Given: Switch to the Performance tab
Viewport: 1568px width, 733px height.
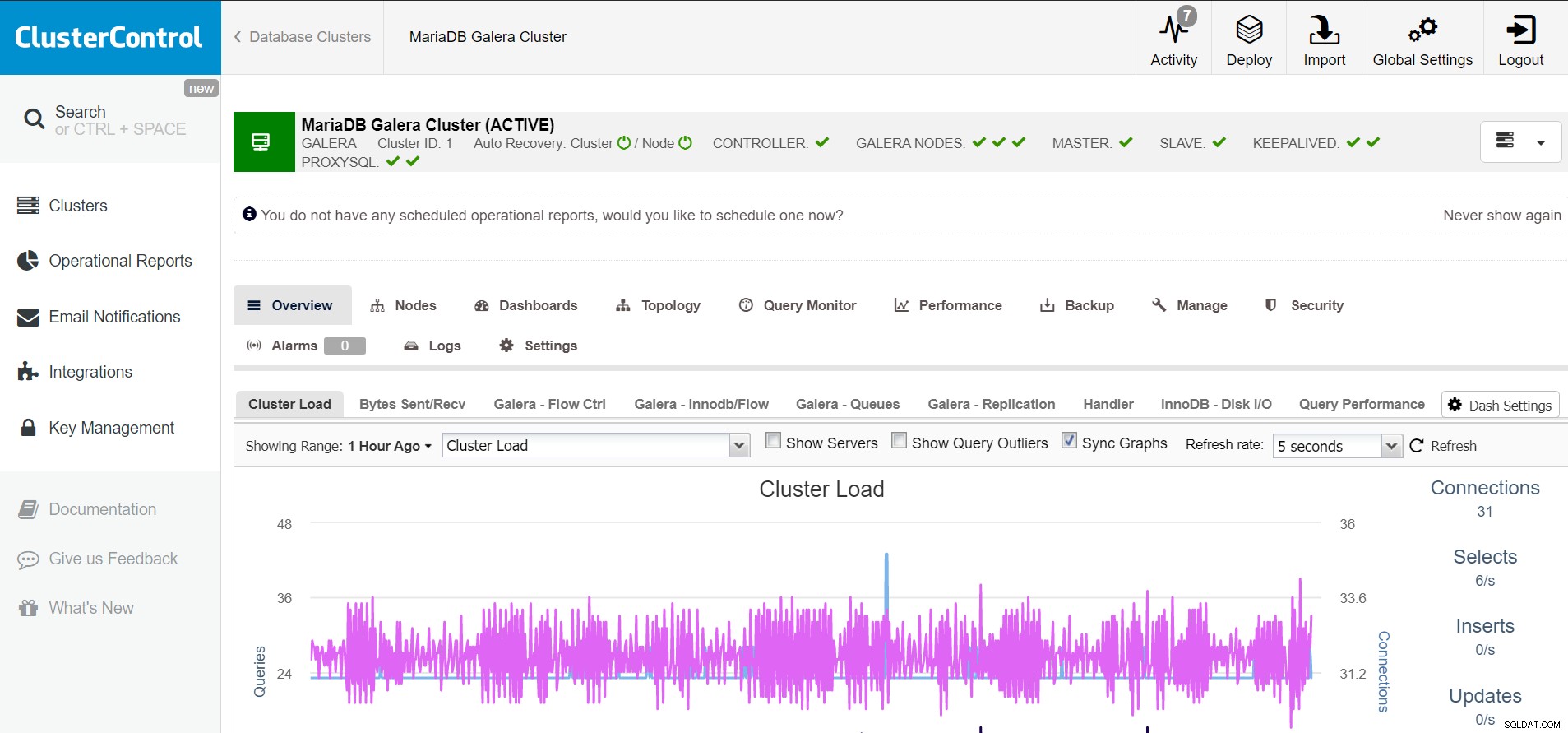Looking at the screenshot, I should click(948, 305).
